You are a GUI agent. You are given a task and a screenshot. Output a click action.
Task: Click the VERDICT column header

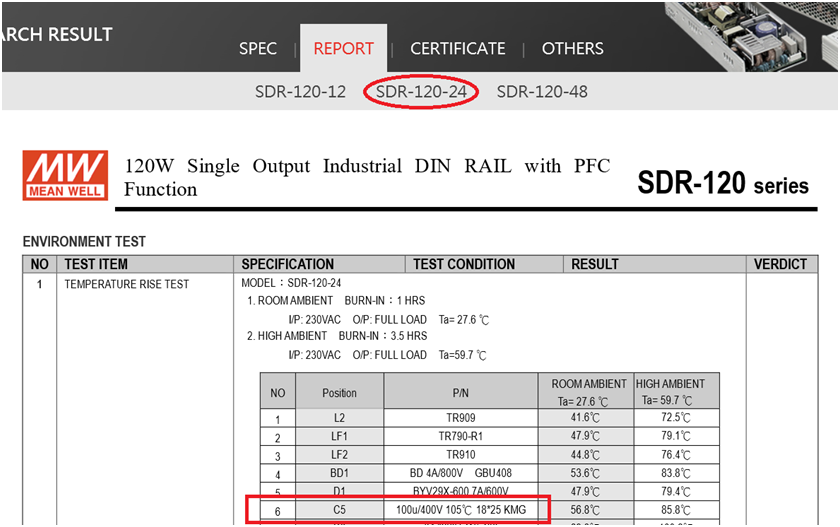pyautogui.click(x=780, y=264)
